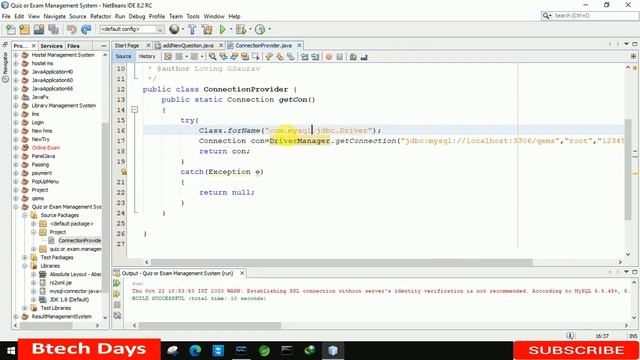Expand the default package tree node

point(34,224)
